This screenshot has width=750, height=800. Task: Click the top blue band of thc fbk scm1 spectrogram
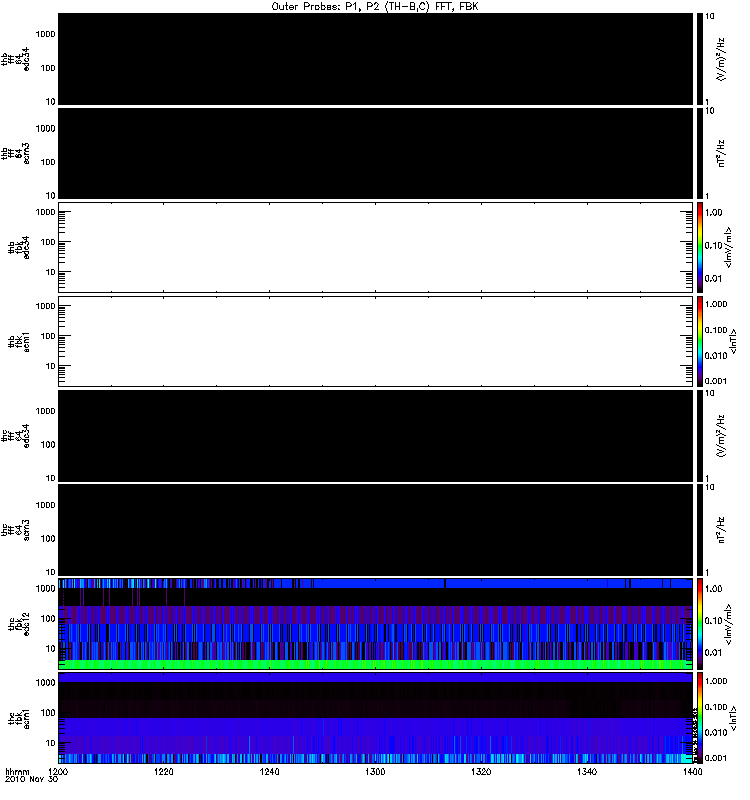375,678
